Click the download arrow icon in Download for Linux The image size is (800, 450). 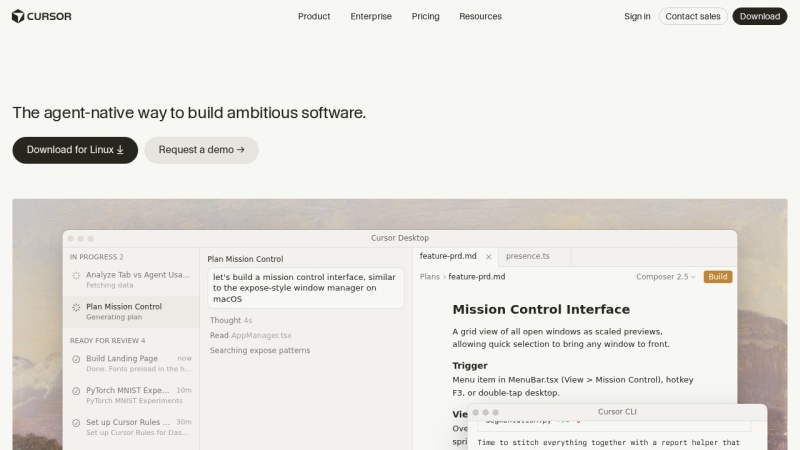coord(120,150)
